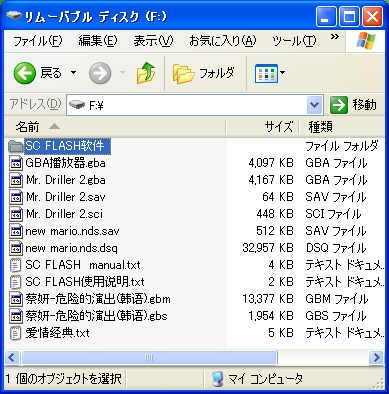This screenshot has height=394, width=389.
Task: Click the Mr. Driller 2.sci file icon
Action: [16, 214]
